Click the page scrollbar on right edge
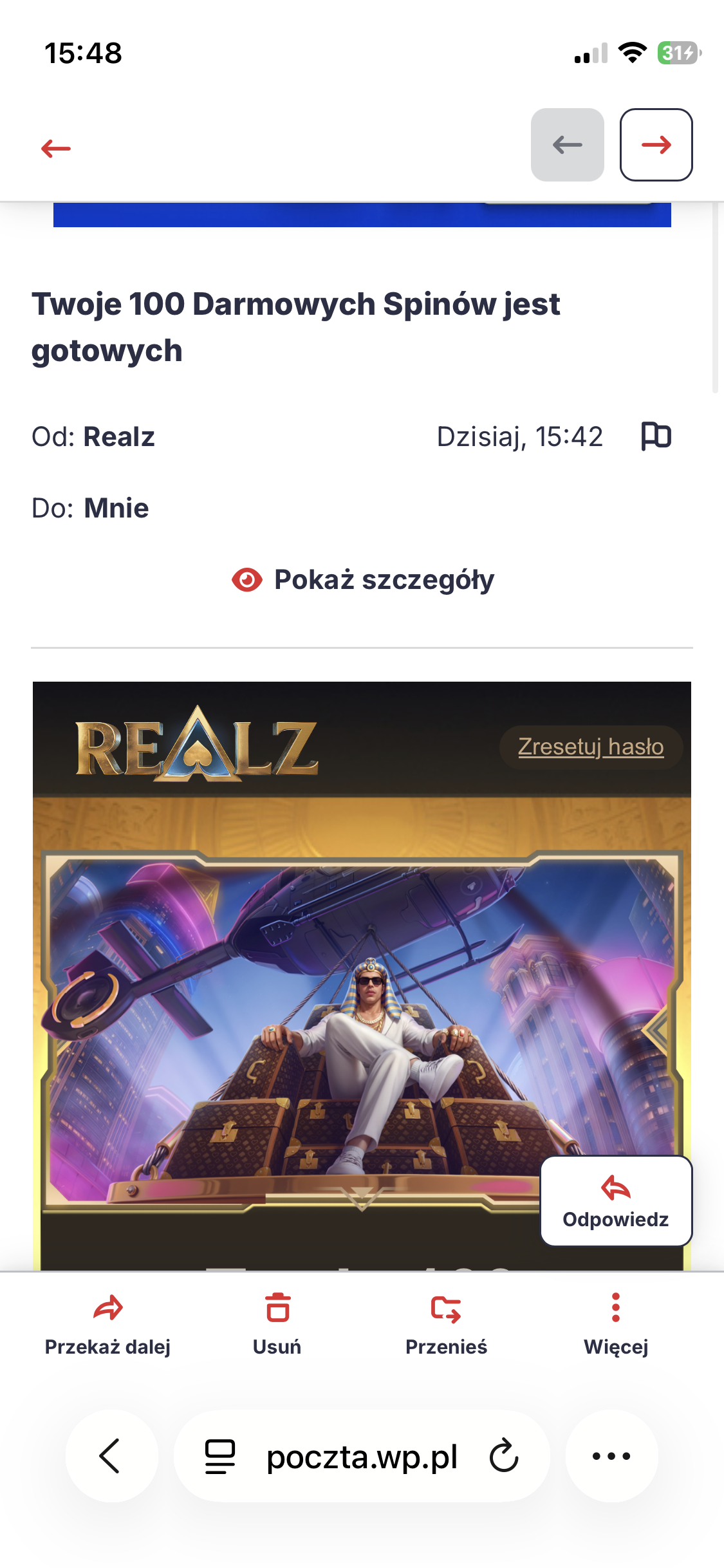724x1568 pixels. (x=715, y=296)
